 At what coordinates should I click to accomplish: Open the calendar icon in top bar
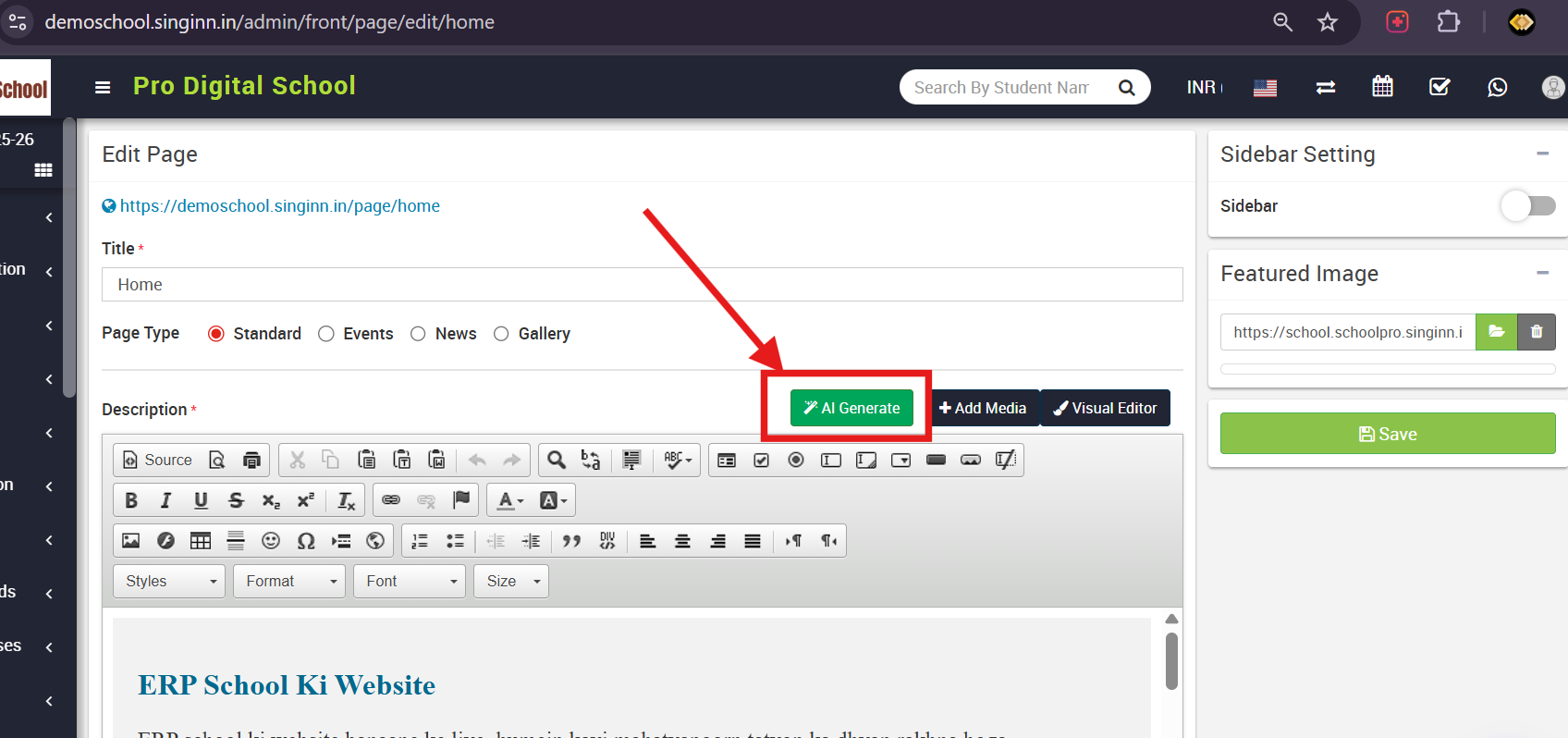[x=1382, y=87]
